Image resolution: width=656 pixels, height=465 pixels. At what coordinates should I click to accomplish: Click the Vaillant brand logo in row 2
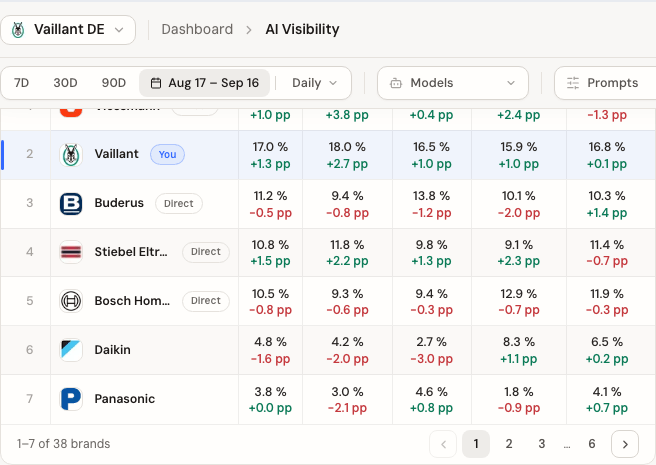(71, 155)
